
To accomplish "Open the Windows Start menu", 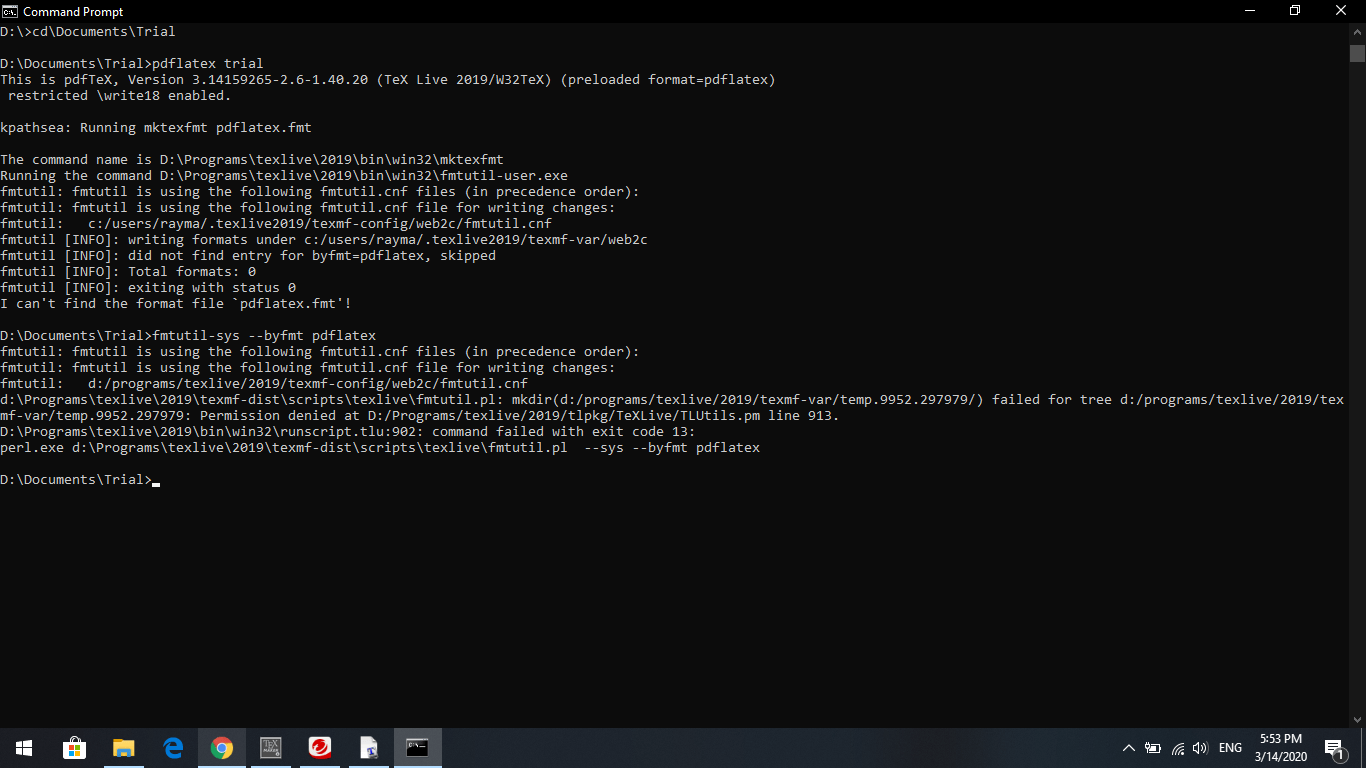I will [22, 747].
